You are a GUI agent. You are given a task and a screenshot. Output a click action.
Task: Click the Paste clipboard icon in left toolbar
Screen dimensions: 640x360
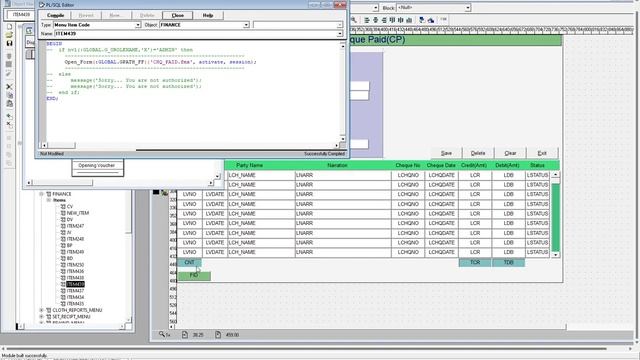point(9,104)
